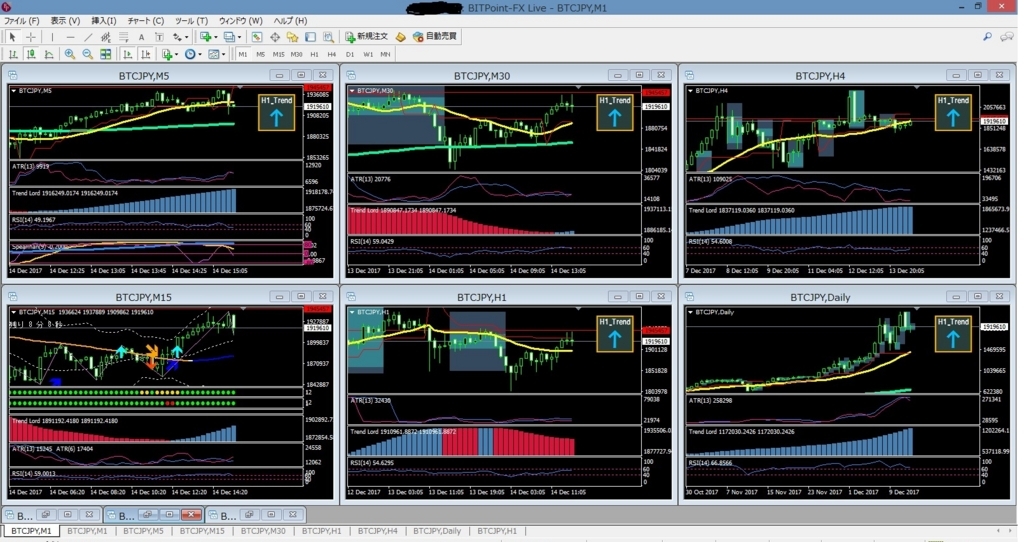
Task: Open the chat bubbles icon at top right
Action: tap(1007, 37)
